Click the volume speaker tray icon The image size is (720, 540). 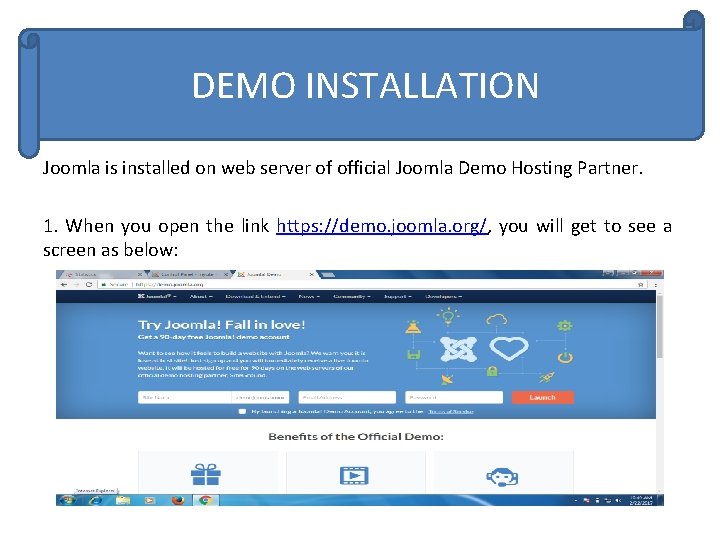[x=618, y=500]
